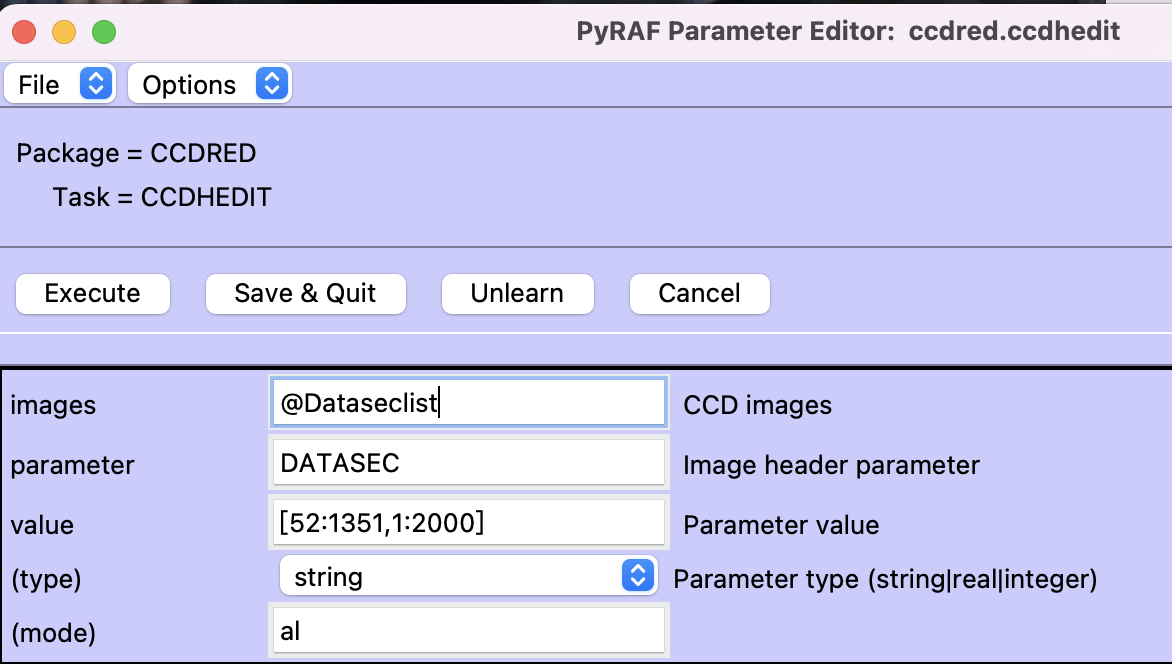Select the value field with [52:1351,1:2000]
The height and width of the screenshot is (664, 1172).
click(x=467, y=523)
